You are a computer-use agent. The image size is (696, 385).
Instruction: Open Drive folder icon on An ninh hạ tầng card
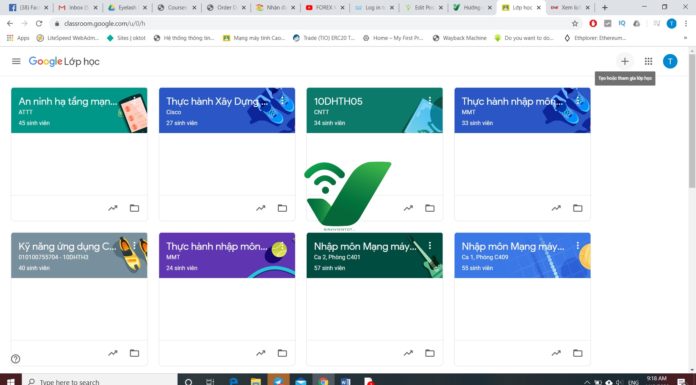(x=134, y=208)
